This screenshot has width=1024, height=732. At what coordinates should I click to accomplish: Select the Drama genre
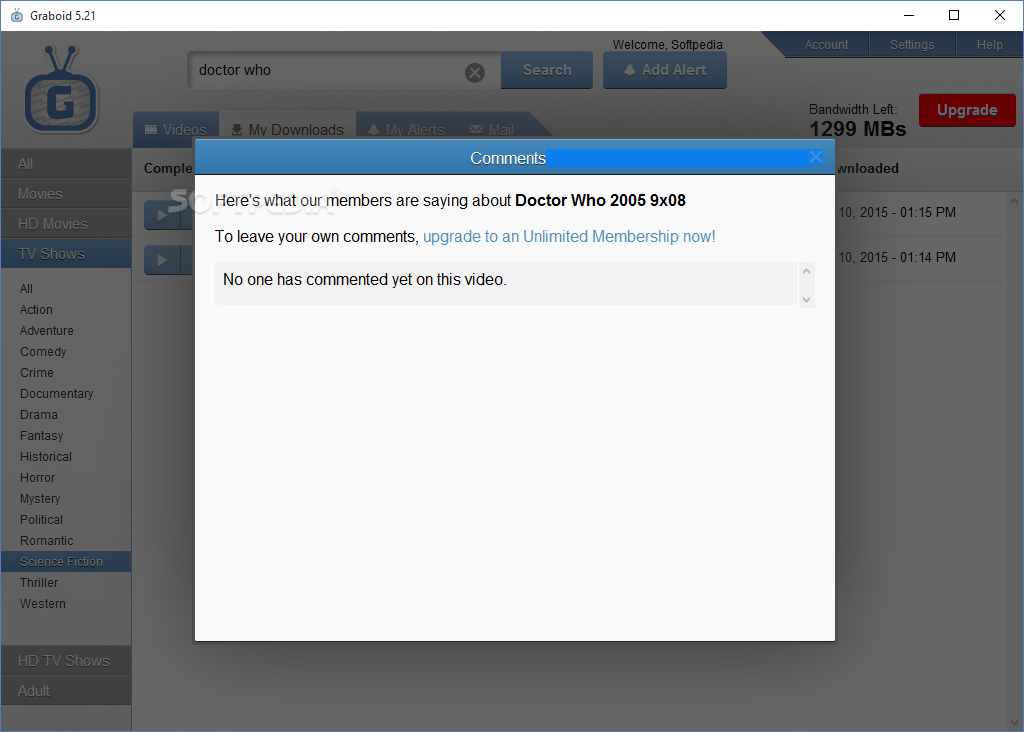click(x=39, y=415)
